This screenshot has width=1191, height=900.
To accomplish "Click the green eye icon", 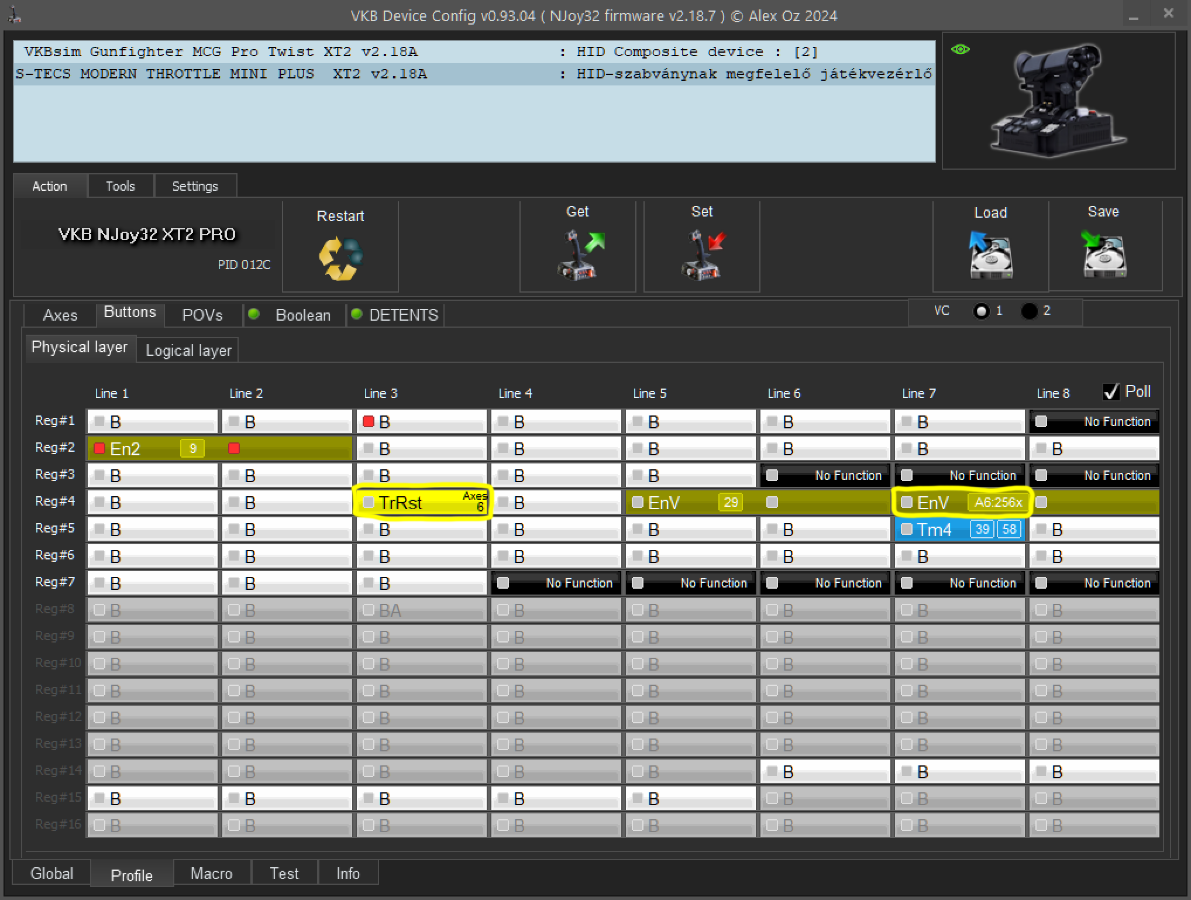I will point(960,49).
